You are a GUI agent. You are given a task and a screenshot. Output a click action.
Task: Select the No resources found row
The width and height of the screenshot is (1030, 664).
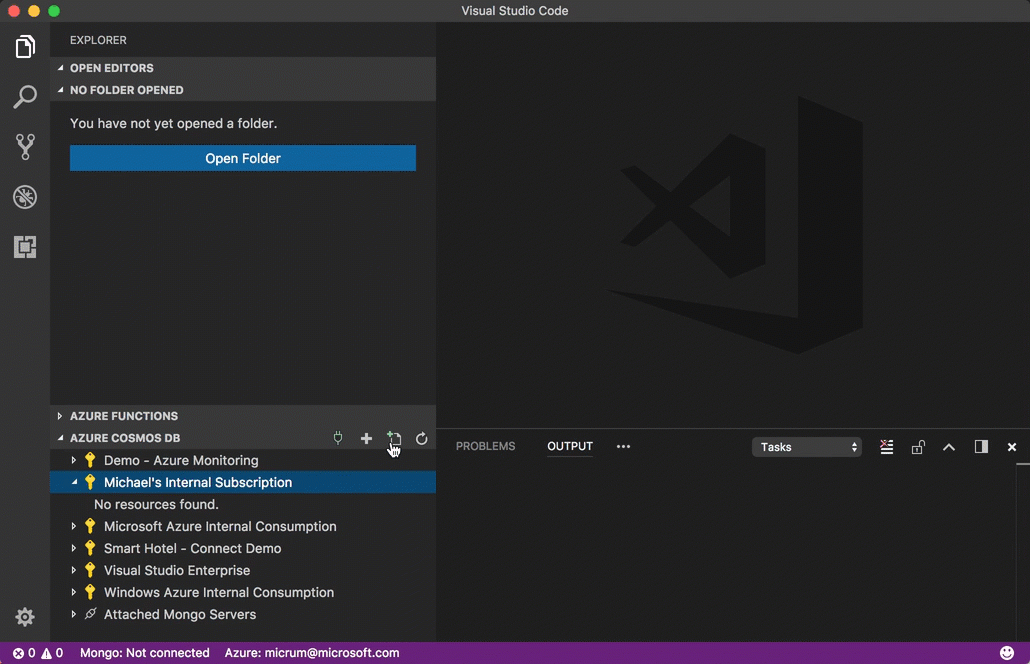(156, 504)
